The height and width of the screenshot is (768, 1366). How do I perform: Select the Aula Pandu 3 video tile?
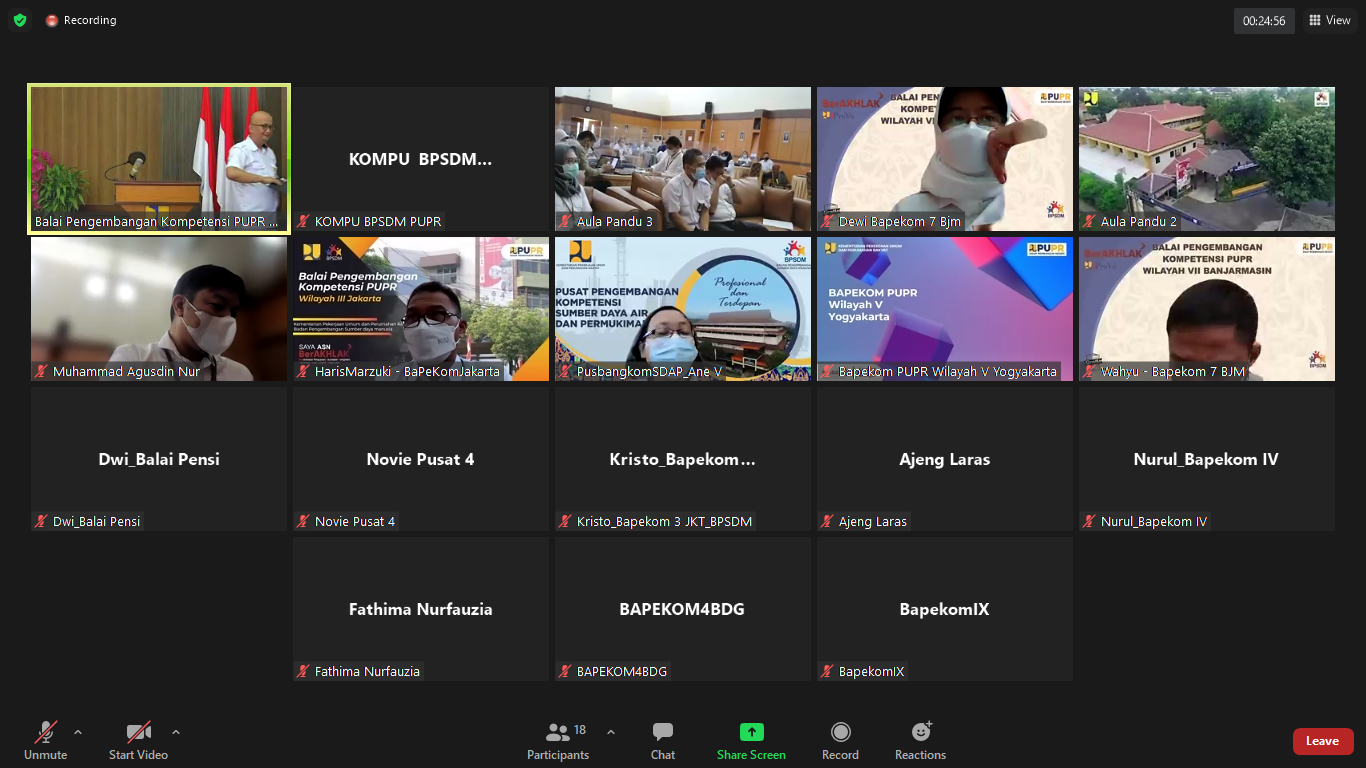683,159
